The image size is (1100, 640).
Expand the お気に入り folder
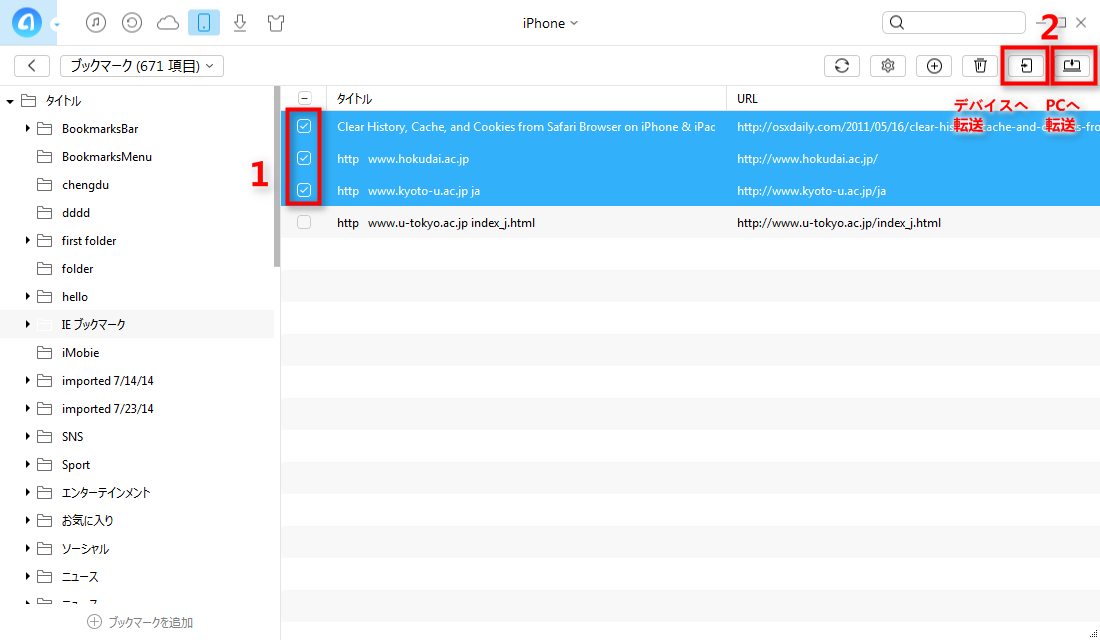[27, 521]
